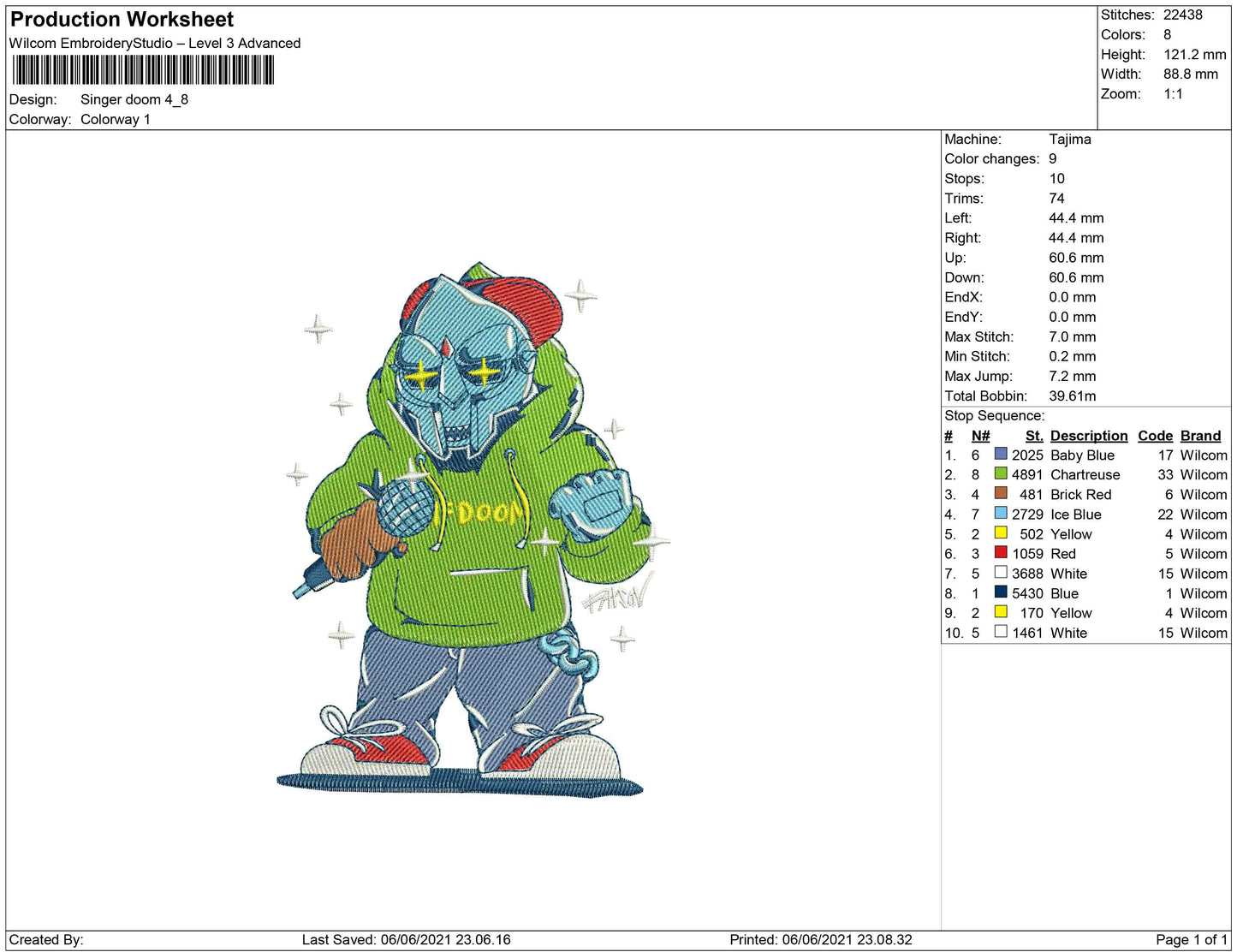The width and height of the screenshot is (1237, 952).
Task: Click the Red color swatch in row 6
Action: point(1001,552)
